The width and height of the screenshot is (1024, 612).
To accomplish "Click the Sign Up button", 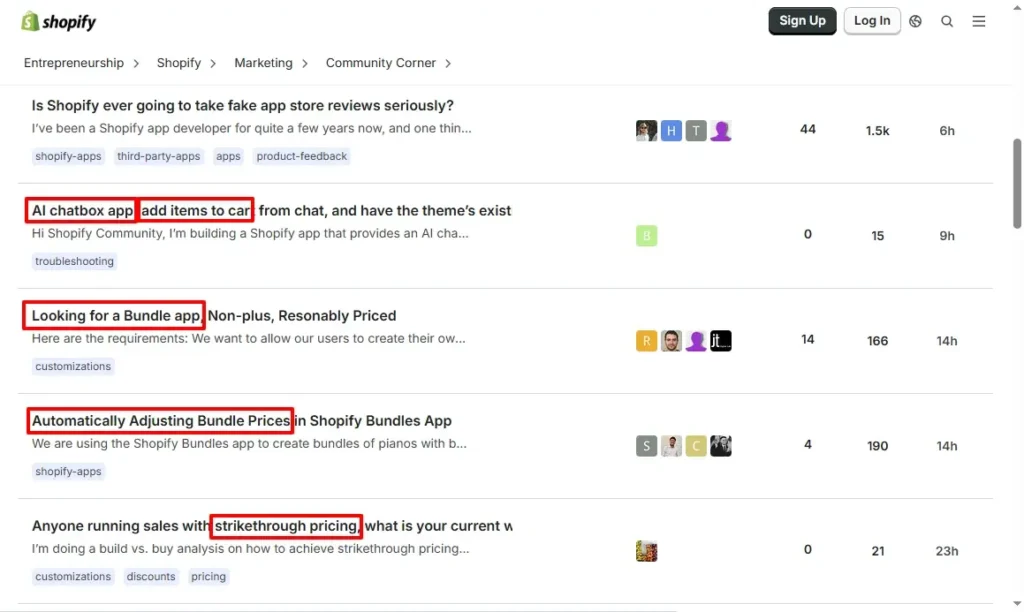I will pos(802,20).
